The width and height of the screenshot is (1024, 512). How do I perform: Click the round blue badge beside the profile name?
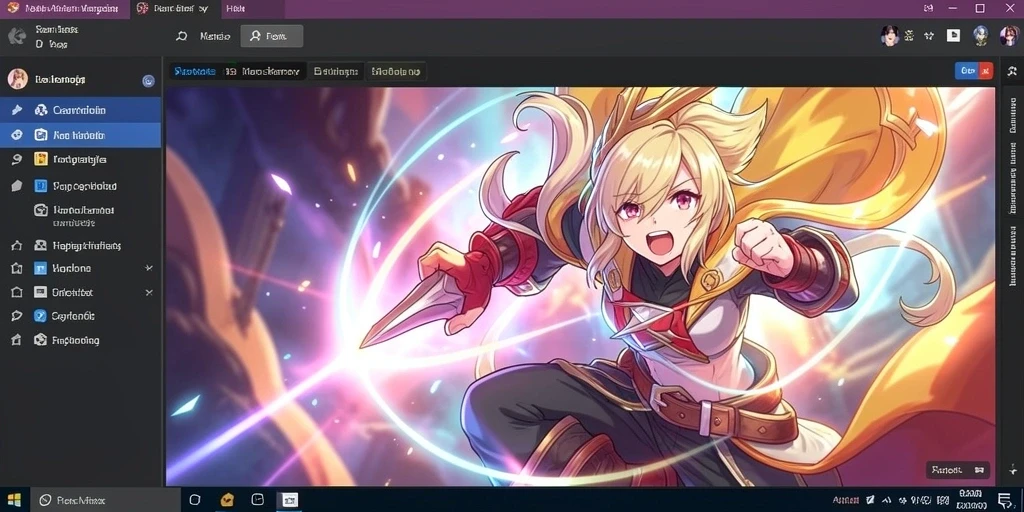[148, 81]
